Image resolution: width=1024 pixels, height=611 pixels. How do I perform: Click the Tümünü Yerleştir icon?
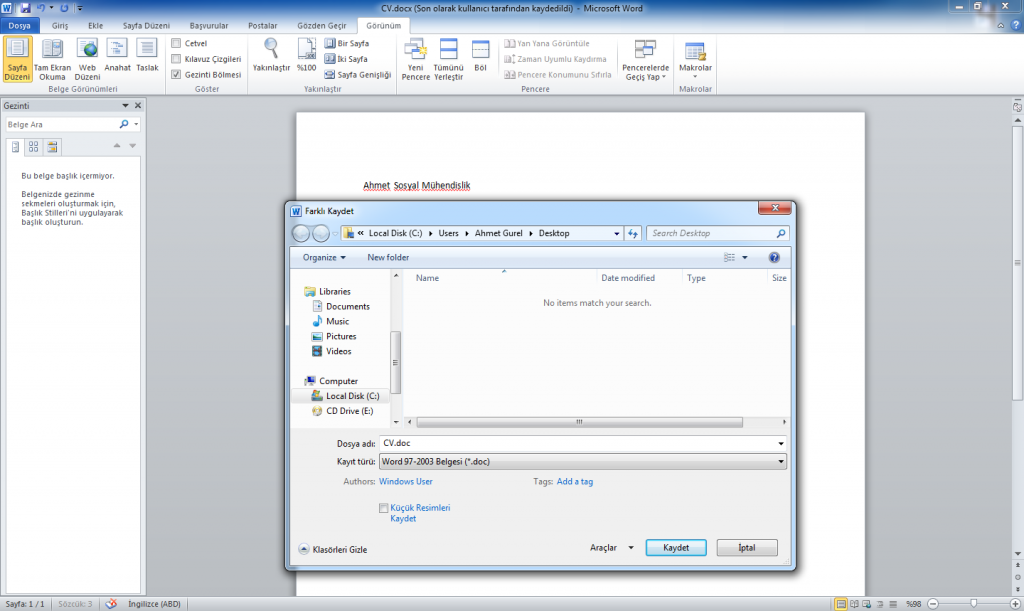448,51
